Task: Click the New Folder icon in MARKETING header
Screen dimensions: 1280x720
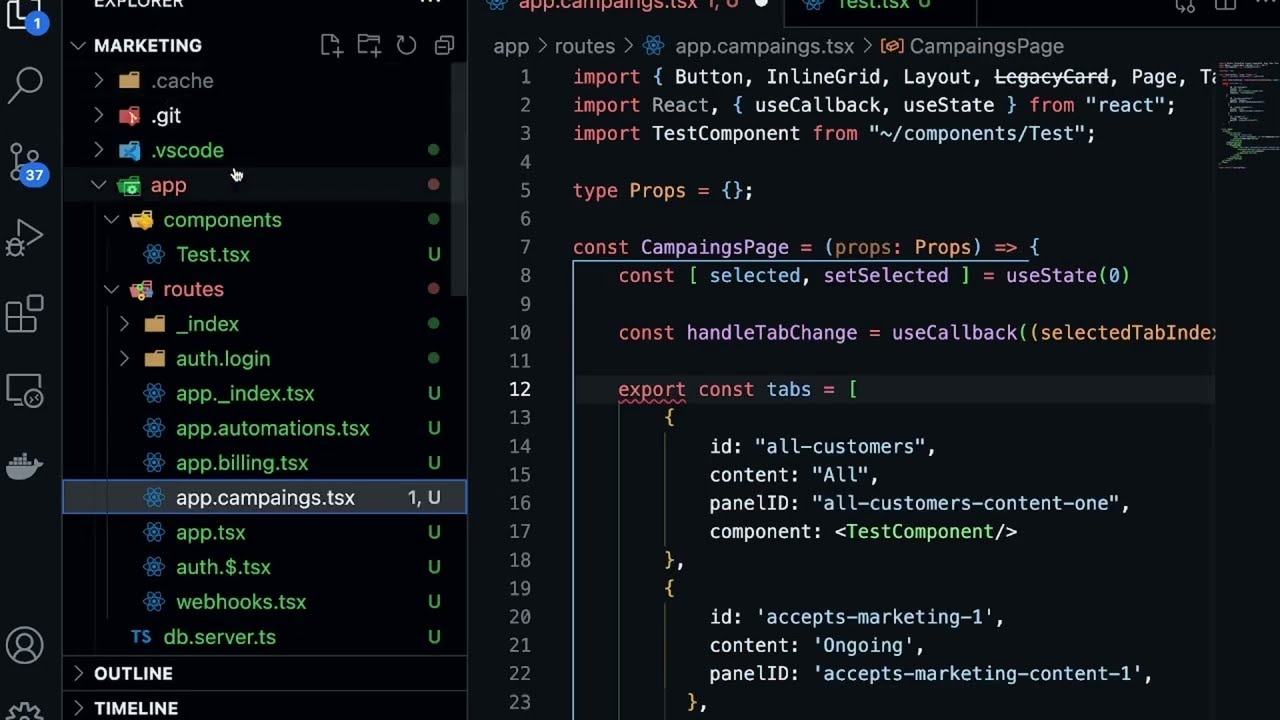Action: [369, 45]
